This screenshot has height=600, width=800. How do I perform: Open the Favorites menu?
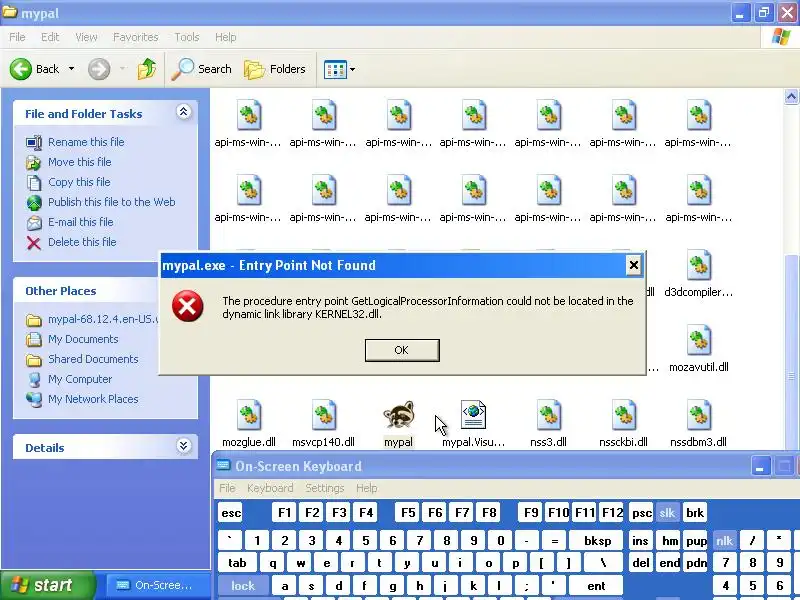(136, 37)
